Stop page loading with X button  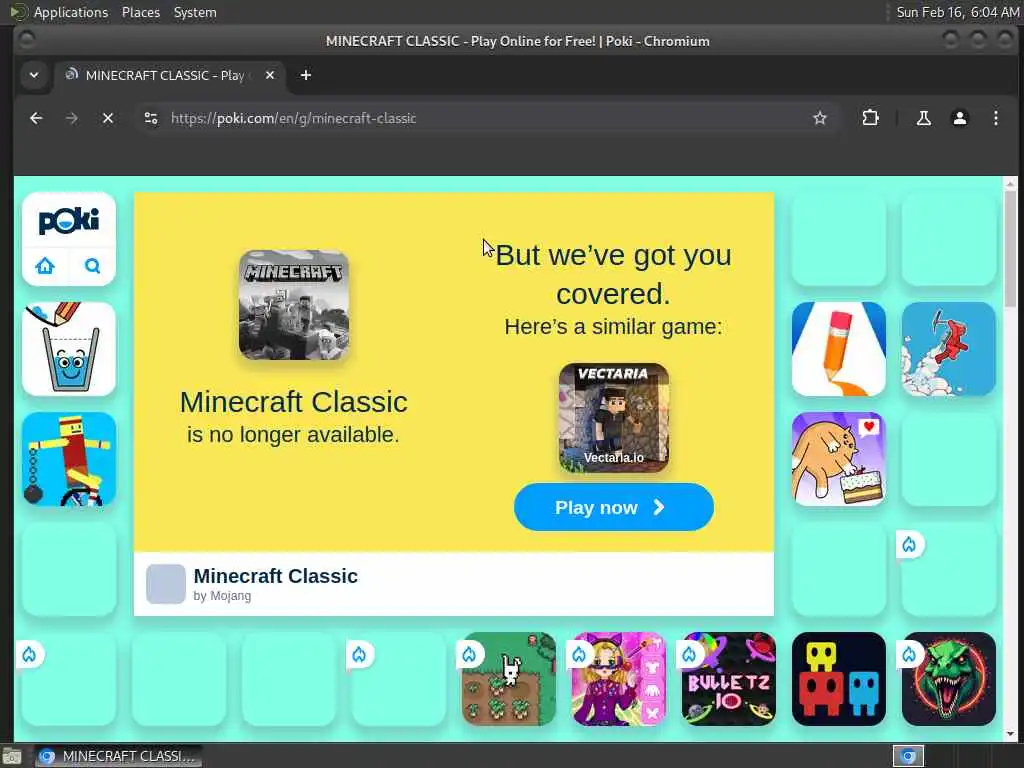coord(108,118)
